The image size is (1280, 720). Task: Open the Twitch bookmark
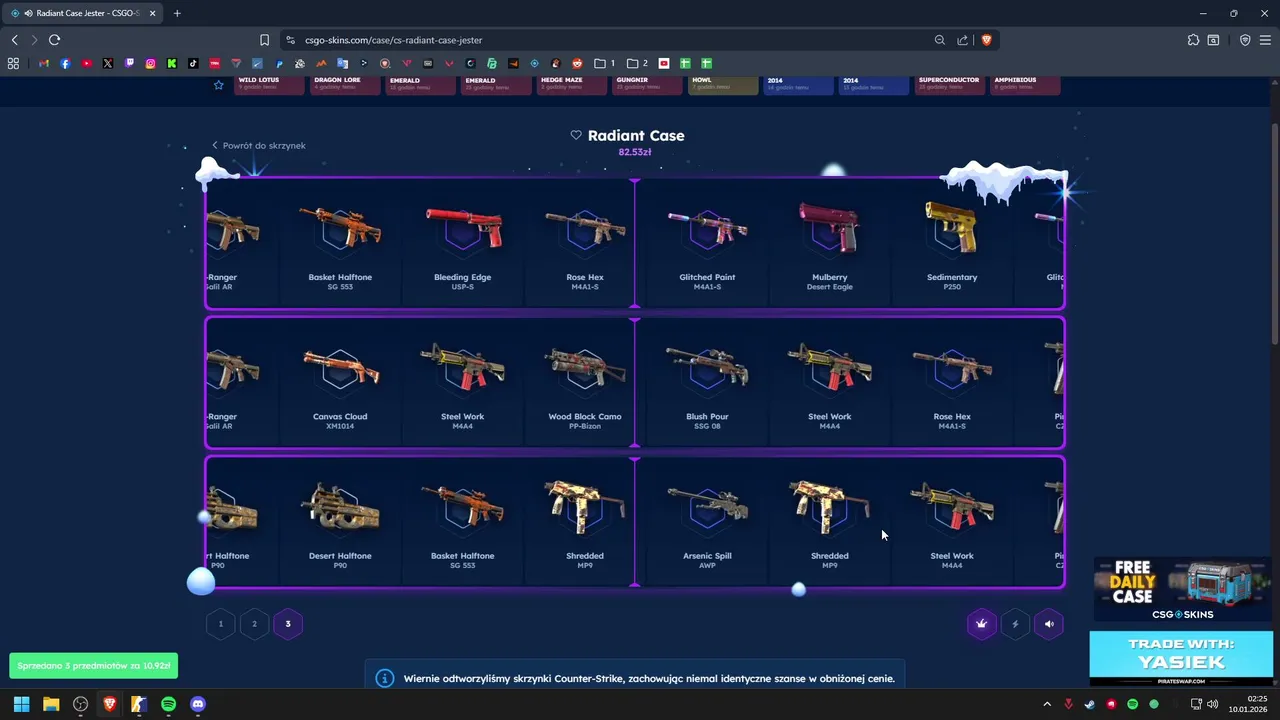click(x=129, y=63)
